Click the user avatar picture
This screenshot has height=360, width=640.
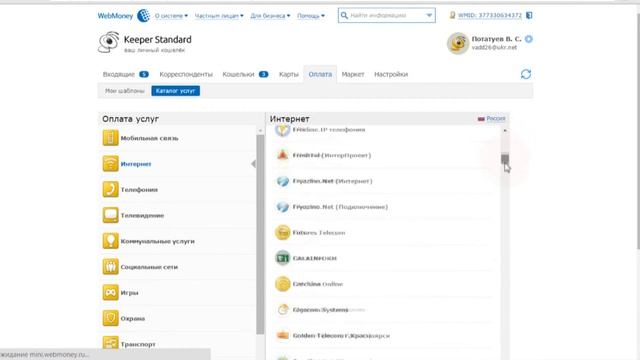[x=458, y=43]
